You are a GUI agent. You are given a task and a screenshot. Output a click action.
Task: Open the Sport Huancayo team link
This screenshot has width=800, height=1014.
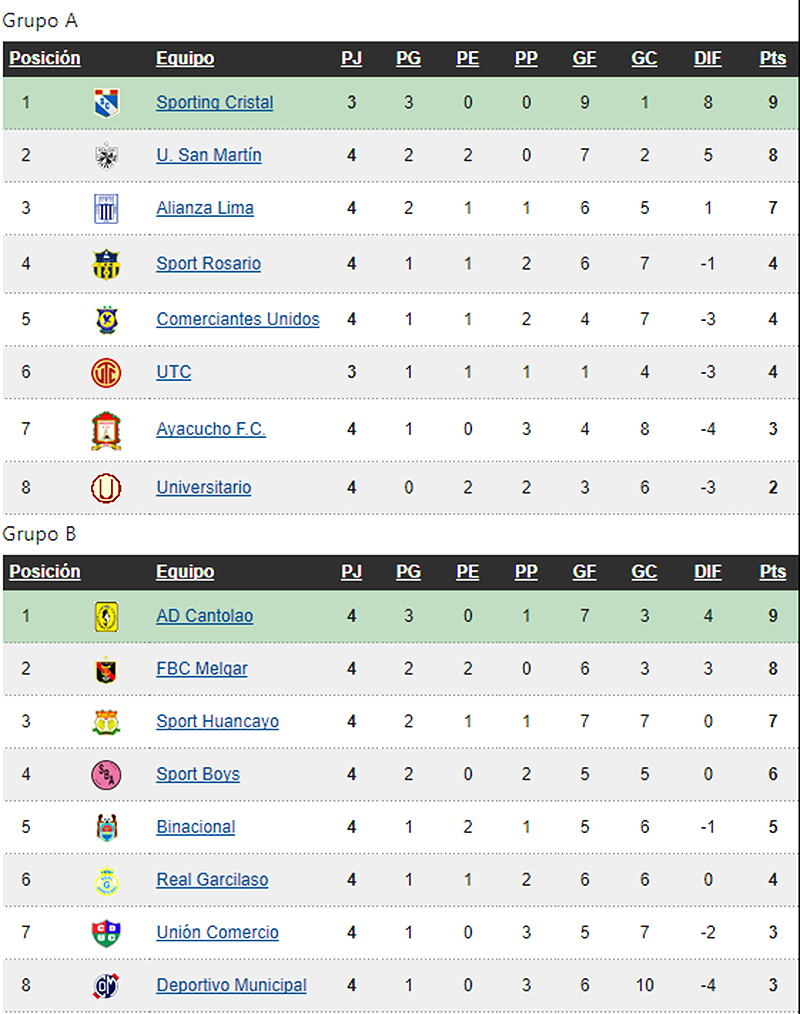point(217,722)
